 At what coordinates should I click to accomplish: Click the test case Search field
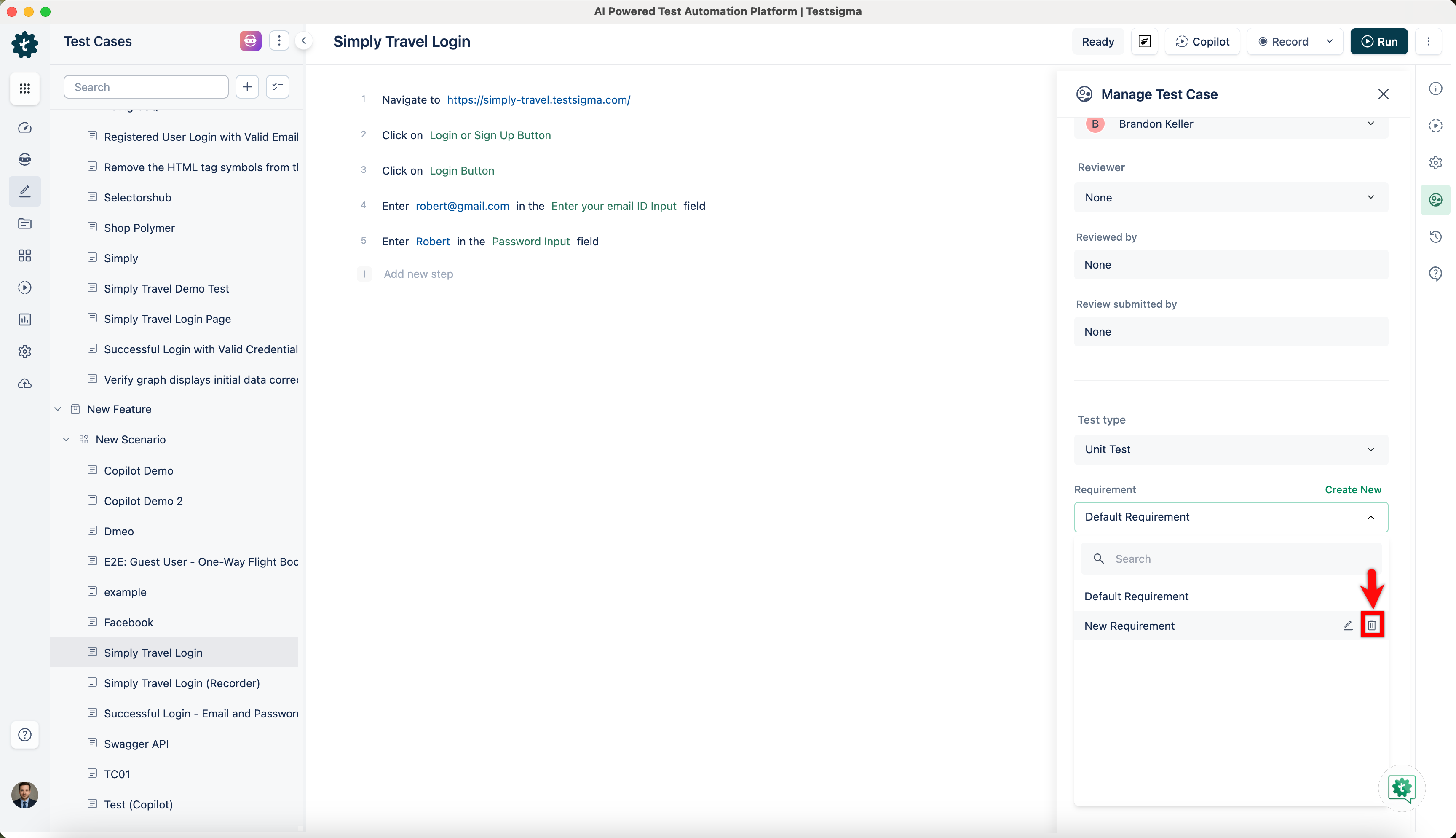point(146,87)
